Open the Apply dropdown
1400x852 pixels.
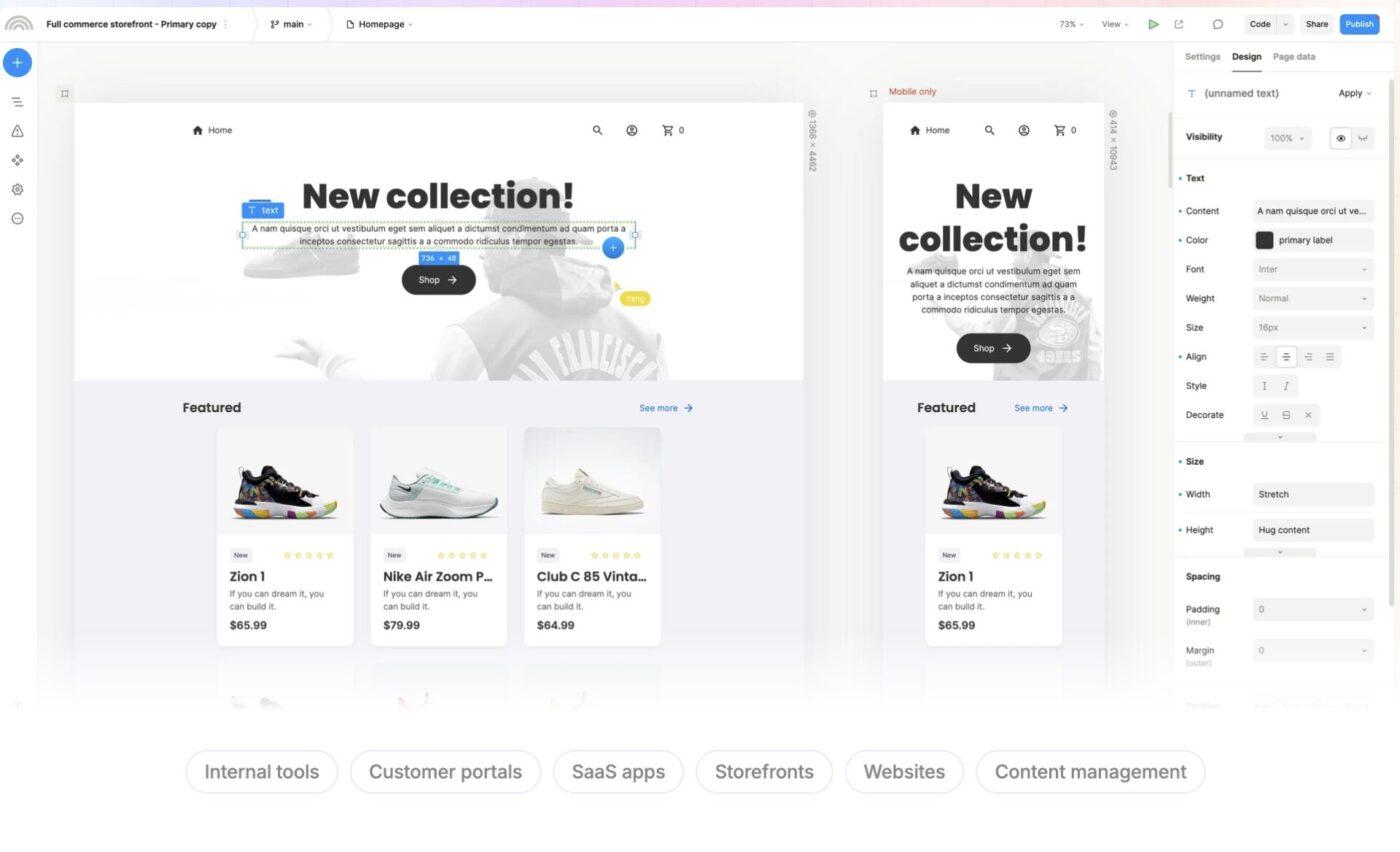tap(1355, 93)
